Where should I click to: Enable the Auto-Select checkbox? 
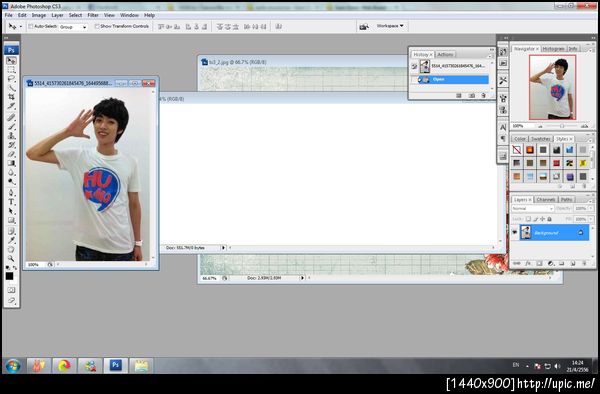31,26
